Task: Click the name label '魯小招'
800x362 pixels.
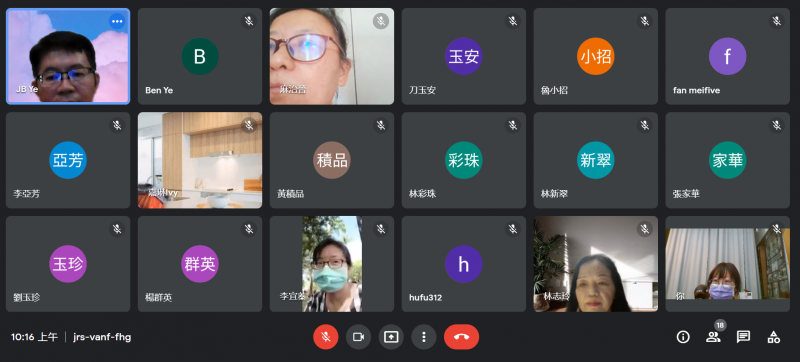Action: pos(554,90)
